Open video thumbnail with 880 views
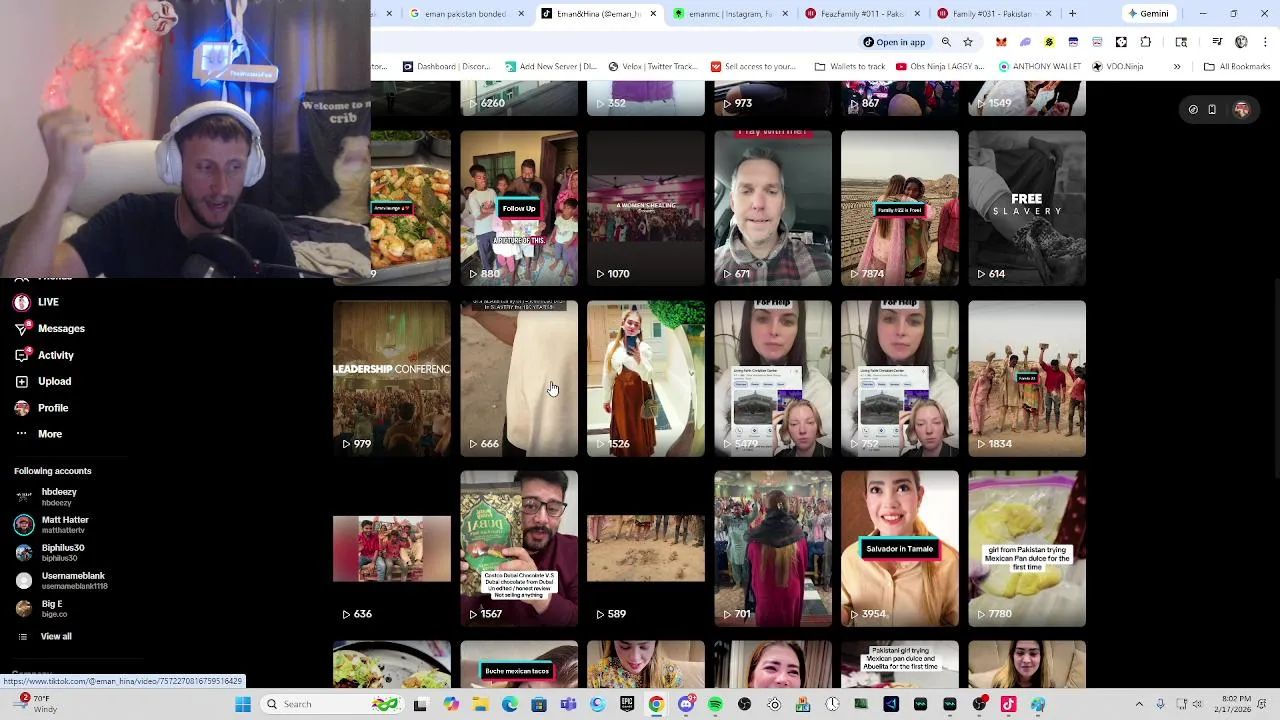1280x720 pixels. (x=519, y=208)
